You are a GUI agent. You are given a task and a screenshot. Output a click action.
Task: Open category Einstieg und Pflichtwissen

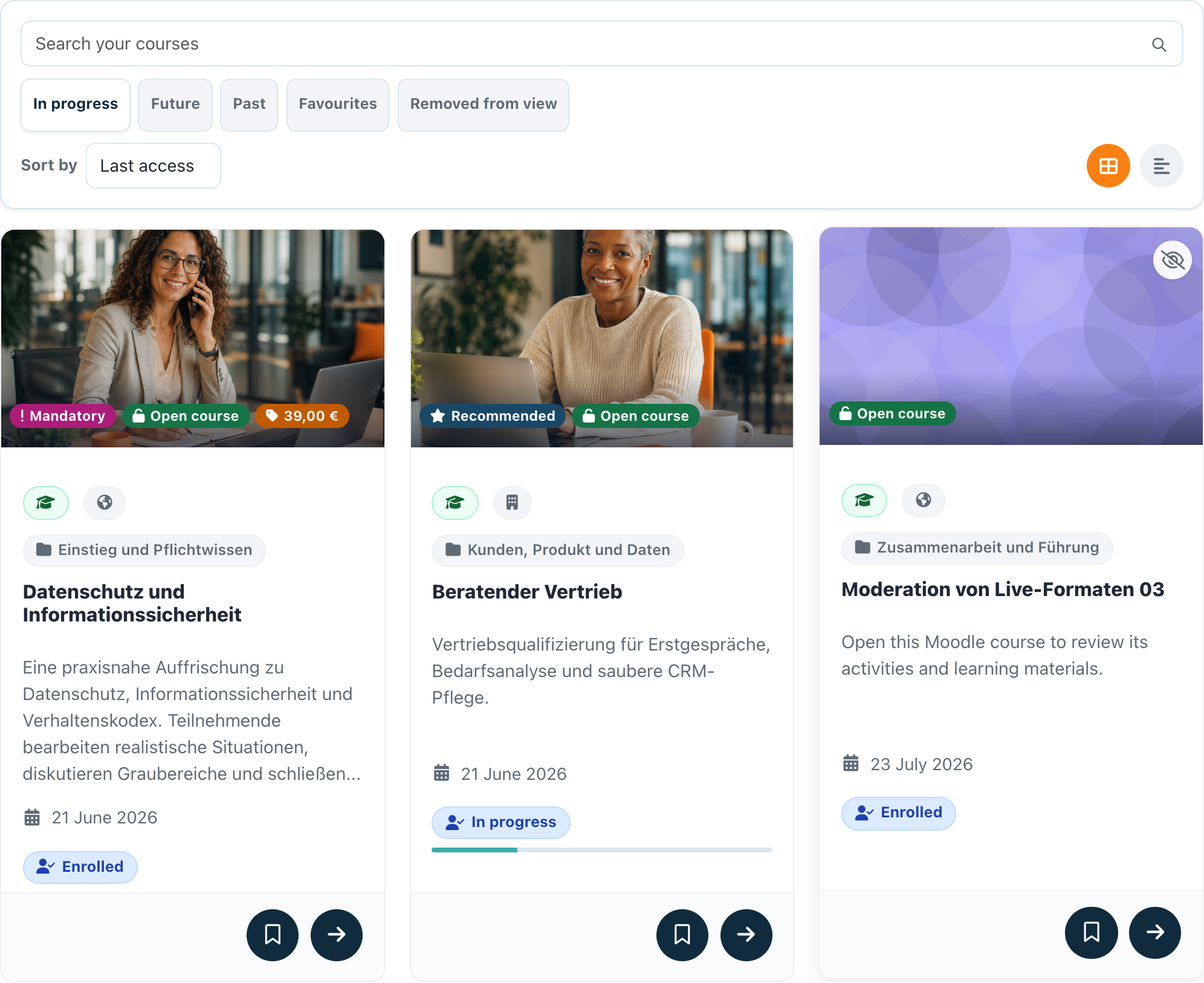(x=144, y=550)
